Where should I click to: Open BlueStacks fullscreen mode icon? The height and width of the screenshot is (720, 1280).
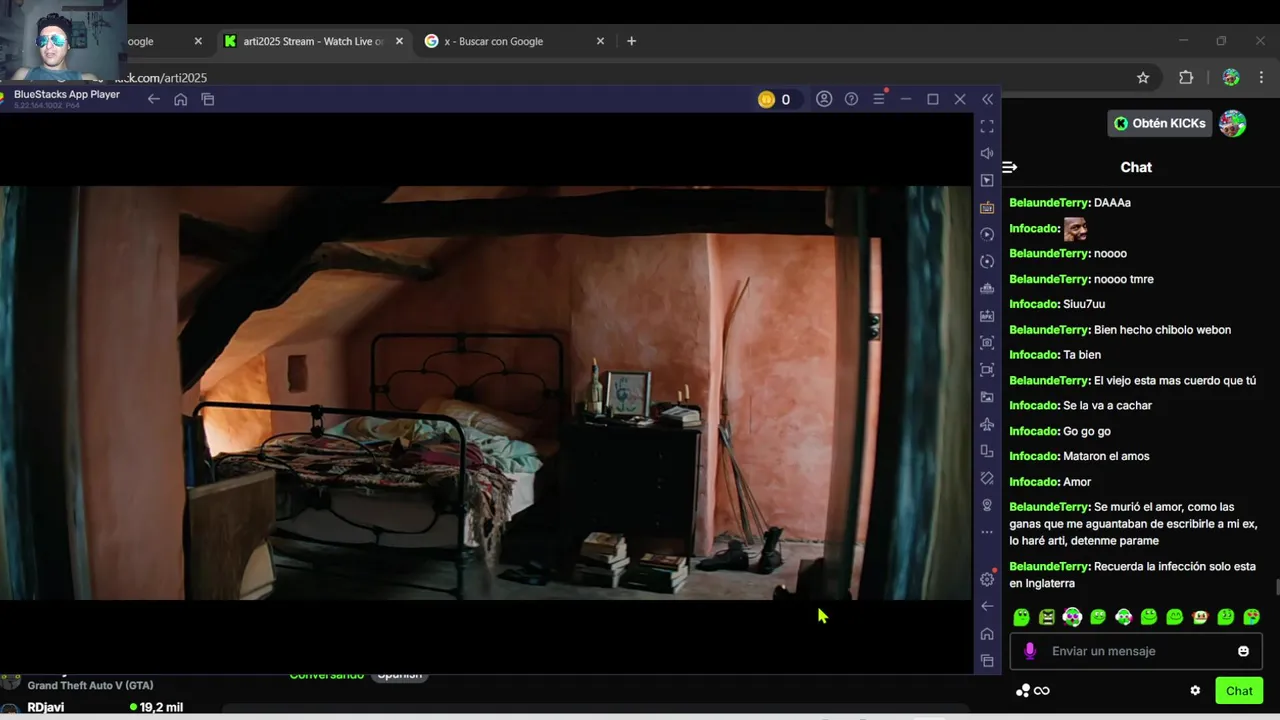987,126
